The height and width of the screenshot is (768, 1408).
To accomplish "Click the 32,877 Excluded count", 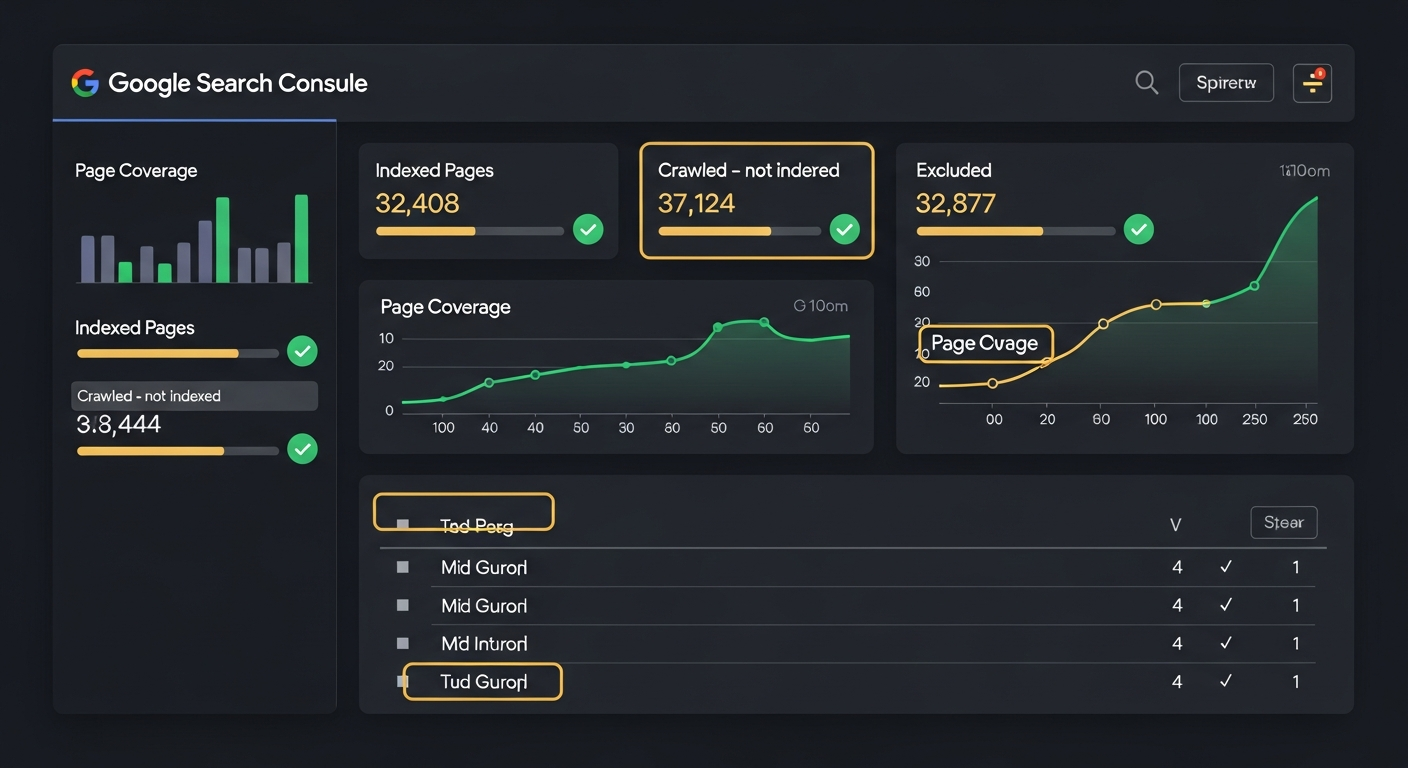I will coord(956,204).
